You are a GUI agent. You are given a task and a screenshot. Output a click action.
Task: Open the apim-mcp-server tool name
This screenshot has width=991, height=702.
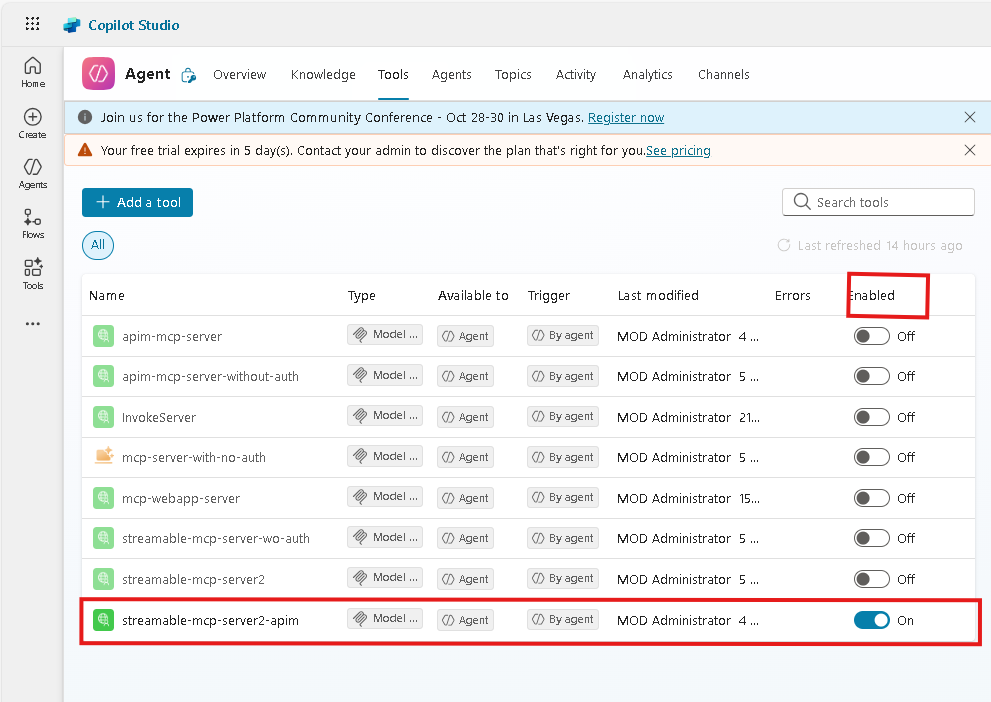172,336
